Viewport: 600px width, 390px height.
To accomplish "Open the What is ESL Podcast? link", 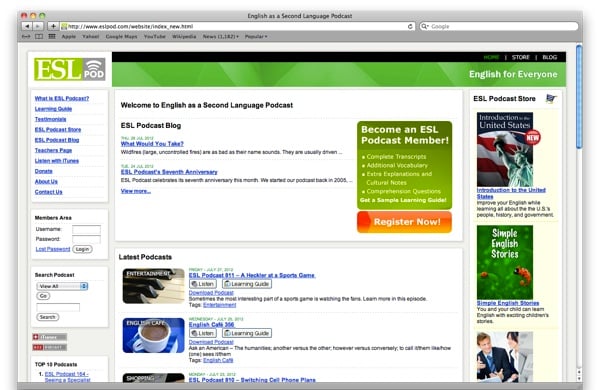I will click(62, 98).
